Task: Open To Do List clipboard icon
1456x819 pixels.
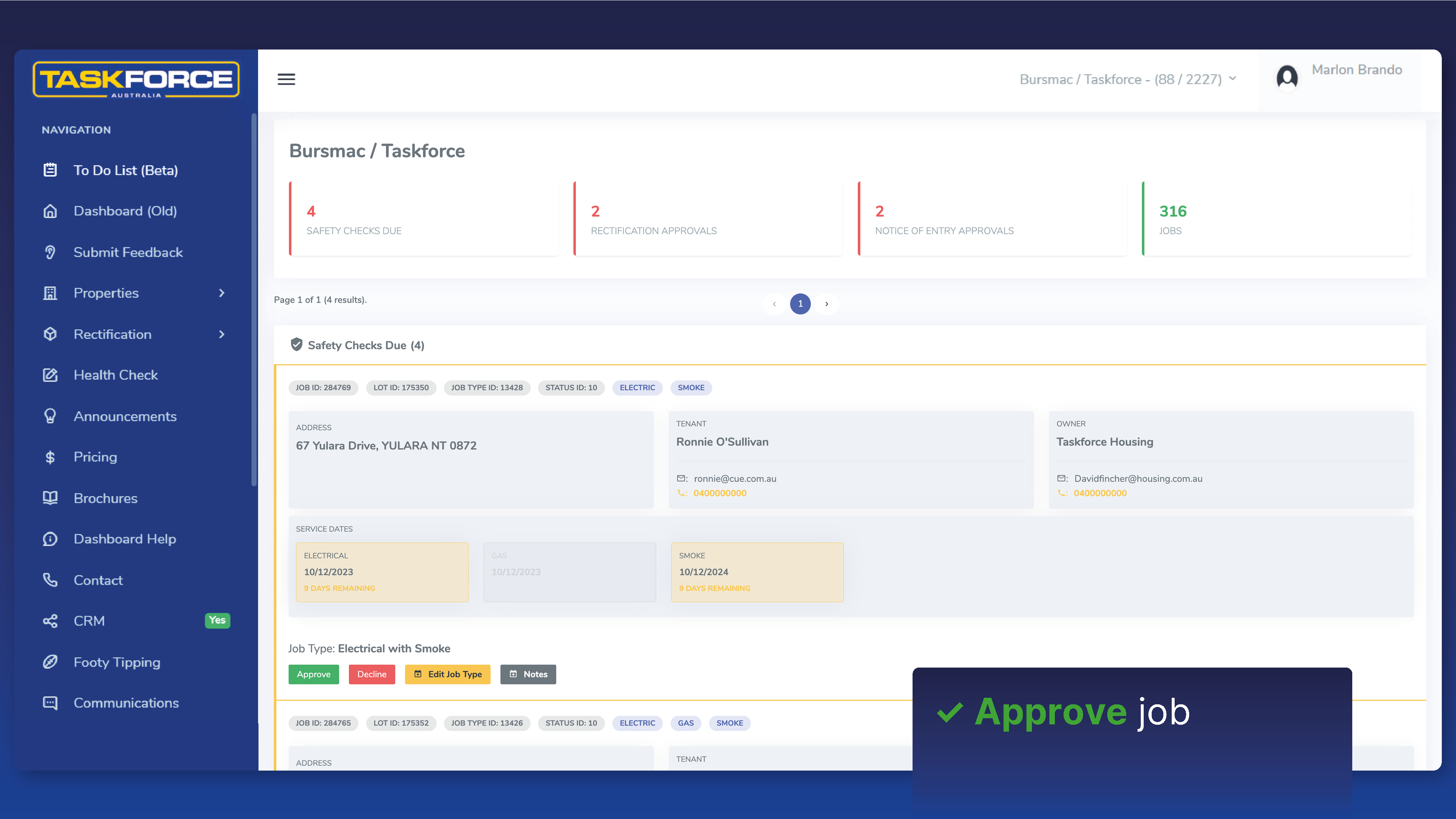Action: pyautogui.click(x=50, y=170)
